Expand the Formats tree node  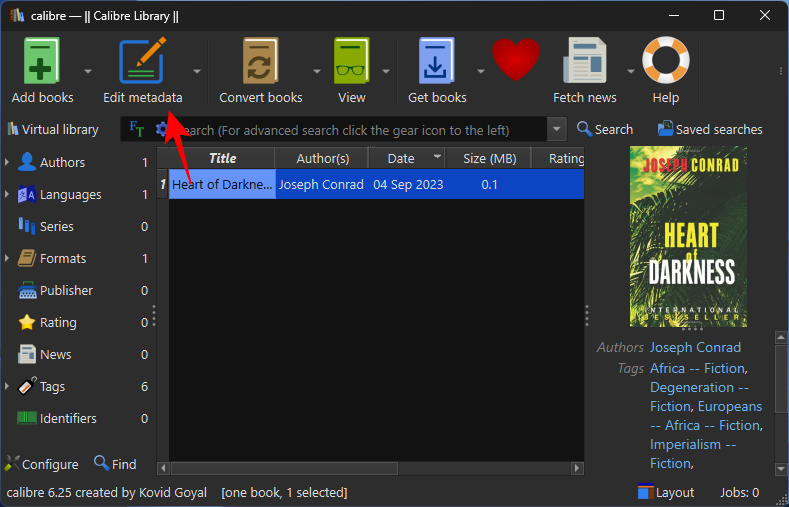7,258
